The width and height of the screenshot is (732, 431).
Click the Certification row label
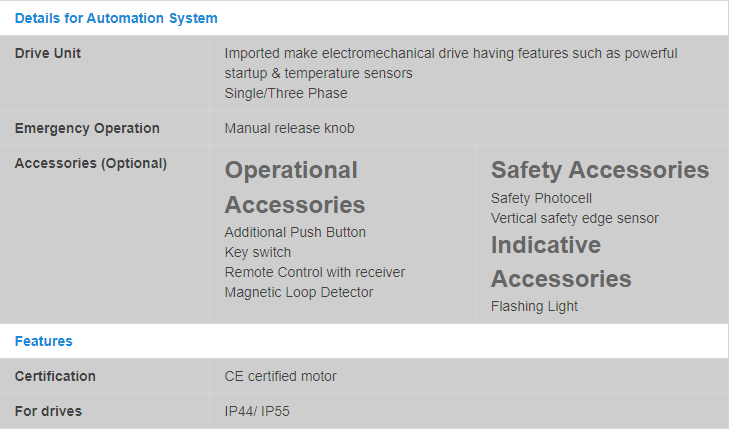[55, 376]
